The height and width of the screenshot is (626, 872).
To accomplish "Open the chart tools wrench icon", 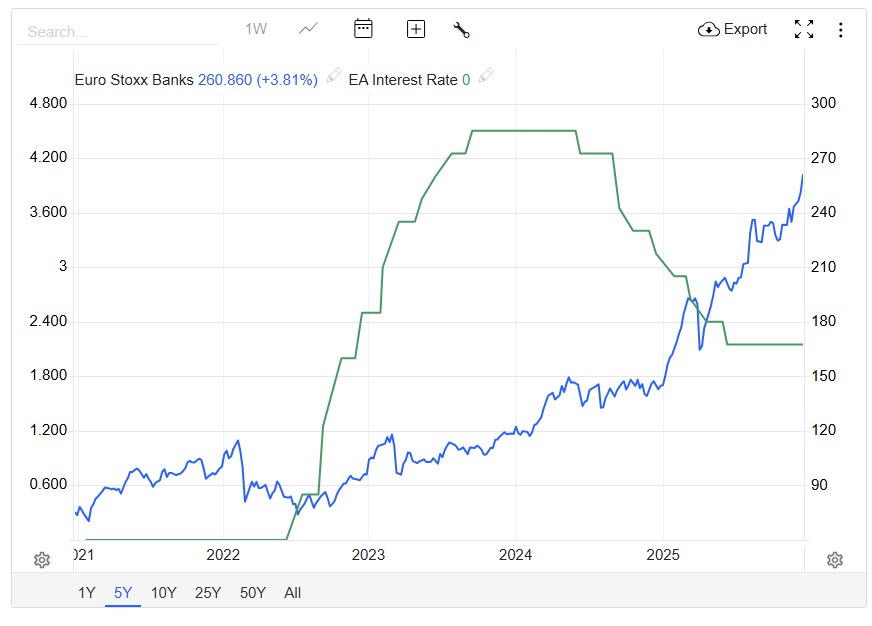I will click(x=461, y=29).
